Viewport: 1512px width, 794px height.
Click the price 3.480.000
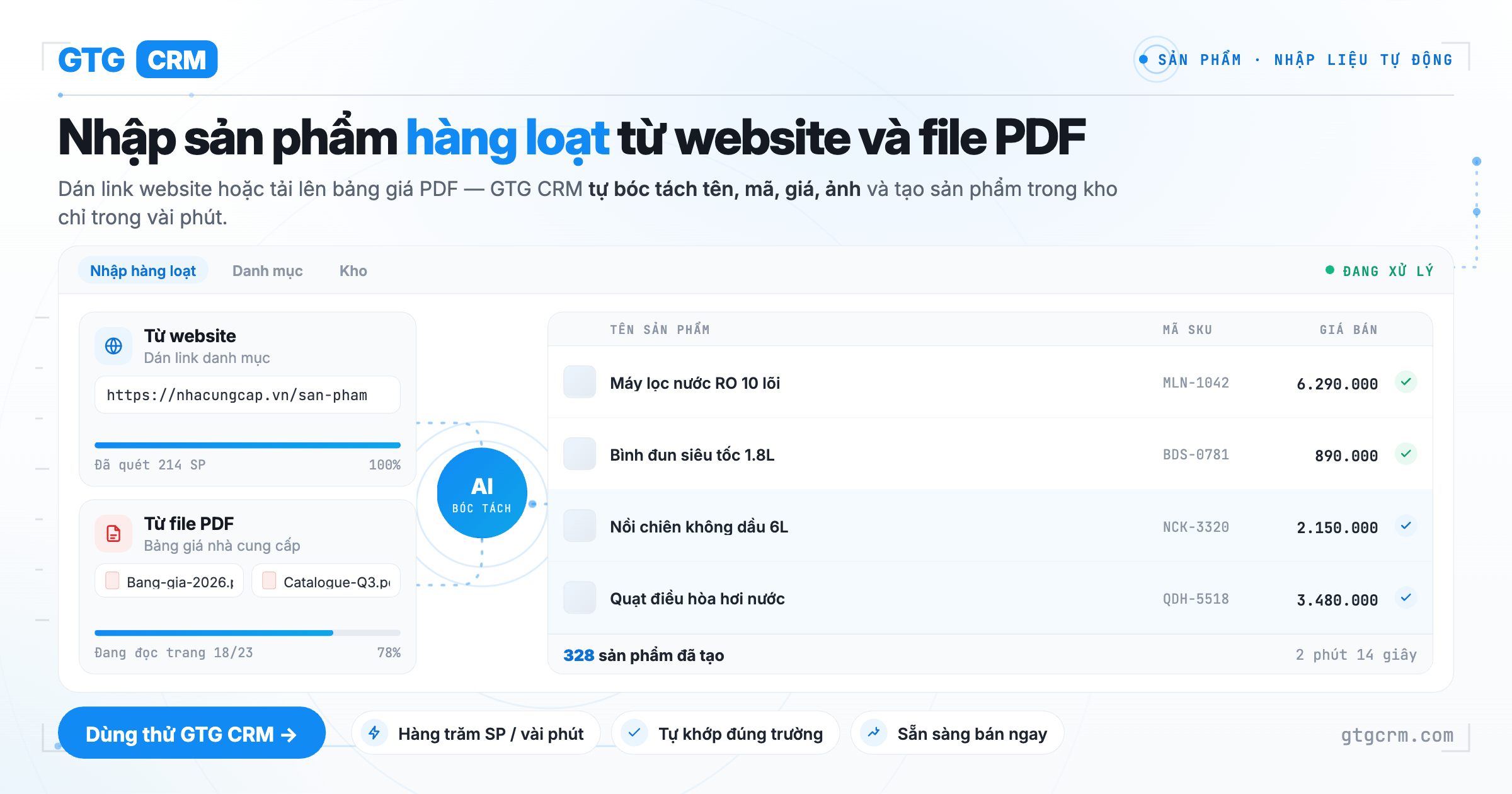click(x=1337, y=600)
